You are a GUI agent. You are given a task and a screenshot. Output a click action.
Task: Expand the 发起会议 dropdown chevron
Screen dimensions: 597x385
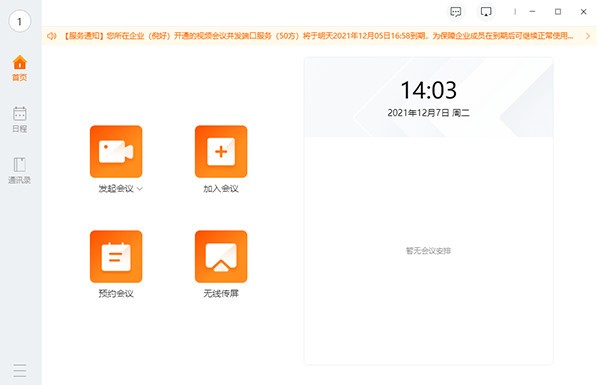(x=140, y=189)
